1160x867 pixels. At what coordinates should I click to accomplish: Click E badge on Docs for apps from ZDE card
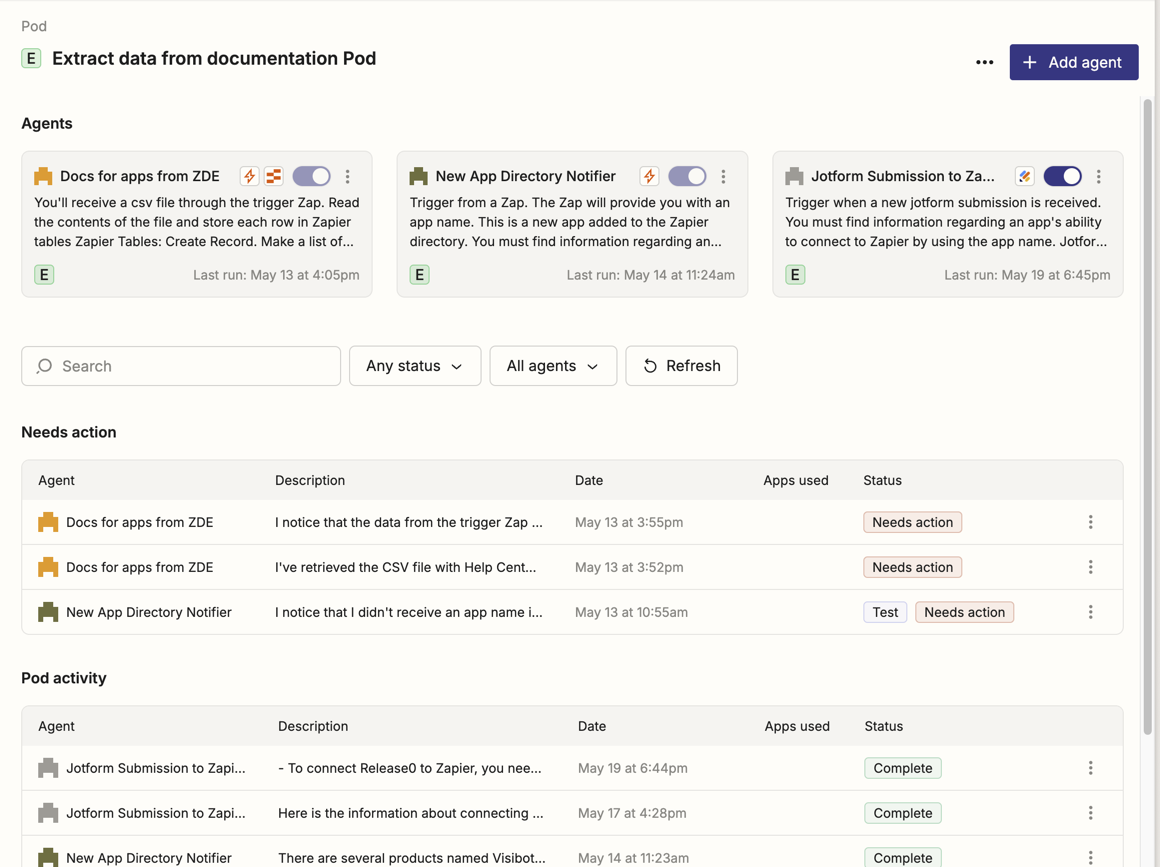[x=44, y=275]
